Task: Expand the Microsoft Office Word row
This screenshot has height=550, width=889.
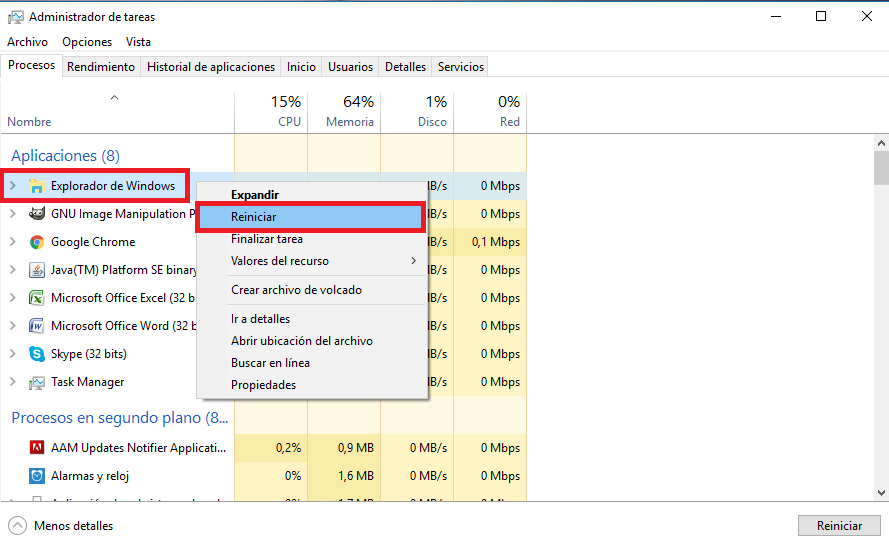Action: point(12,325)
